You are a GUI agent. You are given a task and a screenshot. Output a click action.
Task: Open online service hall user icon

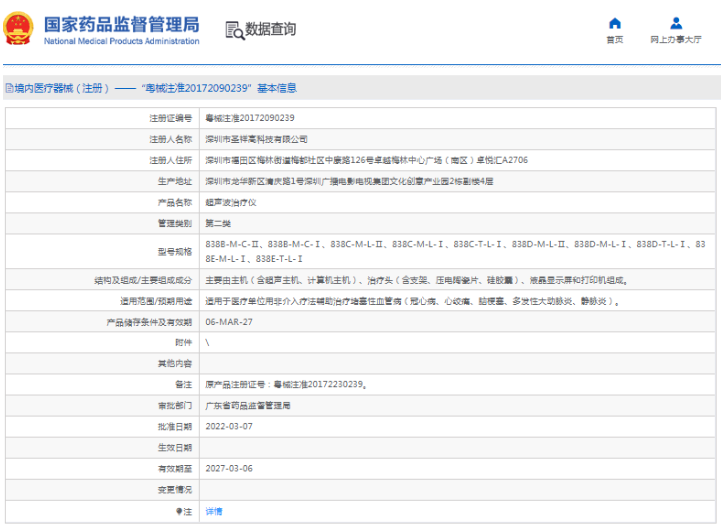tap(676, 23)
